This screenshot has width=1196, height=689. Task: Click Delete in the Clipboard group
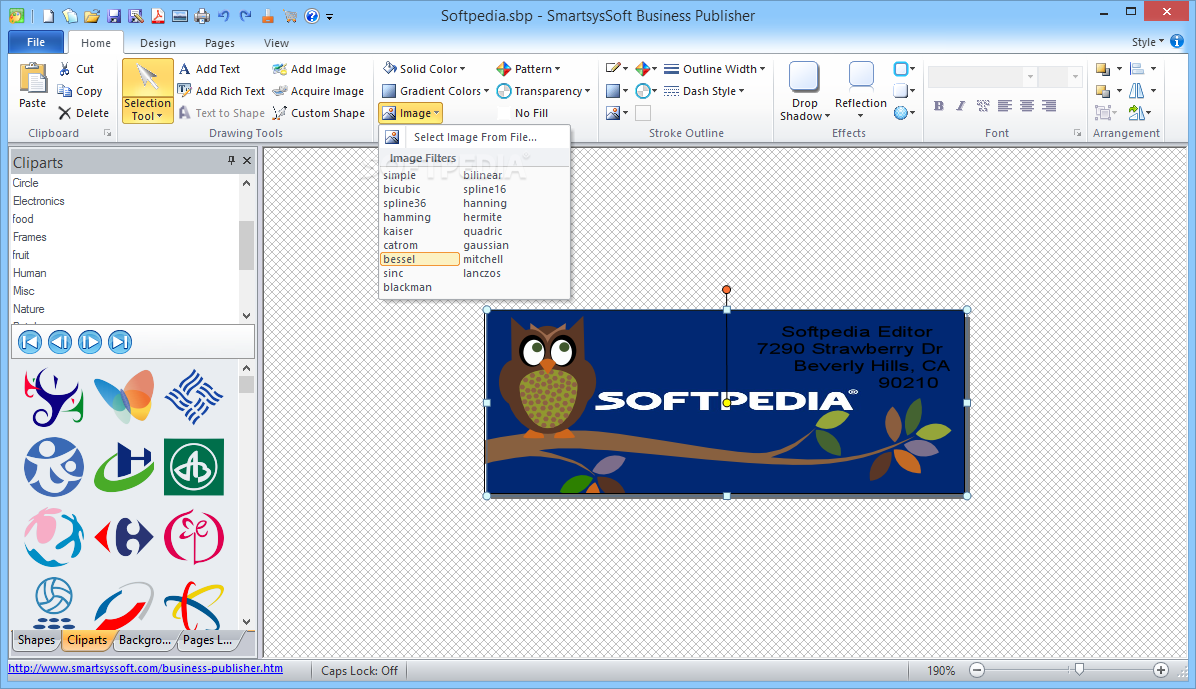click(x=84, y=113)
